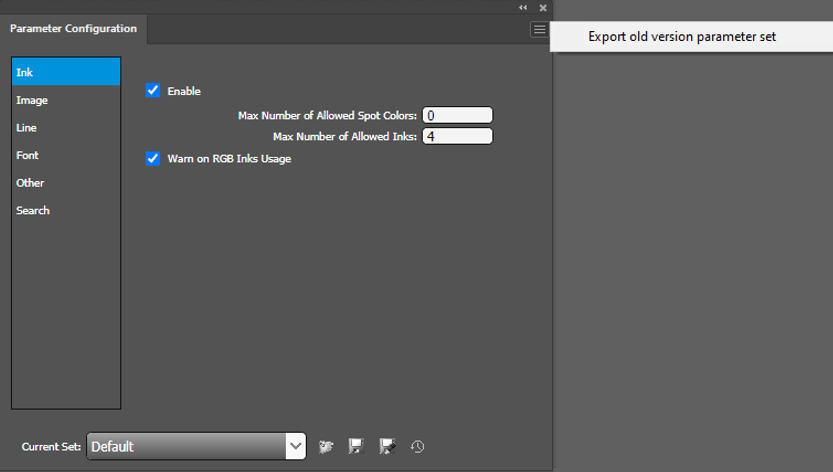Select the Ink category
Image resolution: width=833 pixels, height=472 pixels.
click(x=66, y=73)
